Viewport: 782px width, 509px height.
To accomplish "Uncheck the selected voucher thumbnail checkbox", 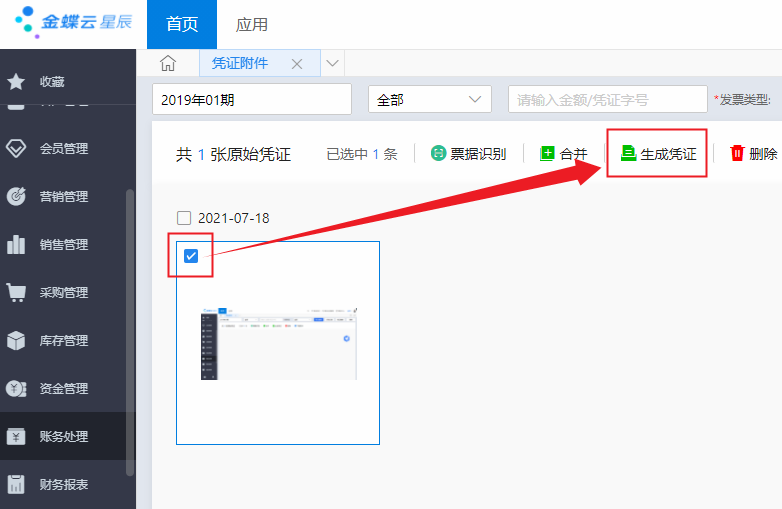I will 191,256.
